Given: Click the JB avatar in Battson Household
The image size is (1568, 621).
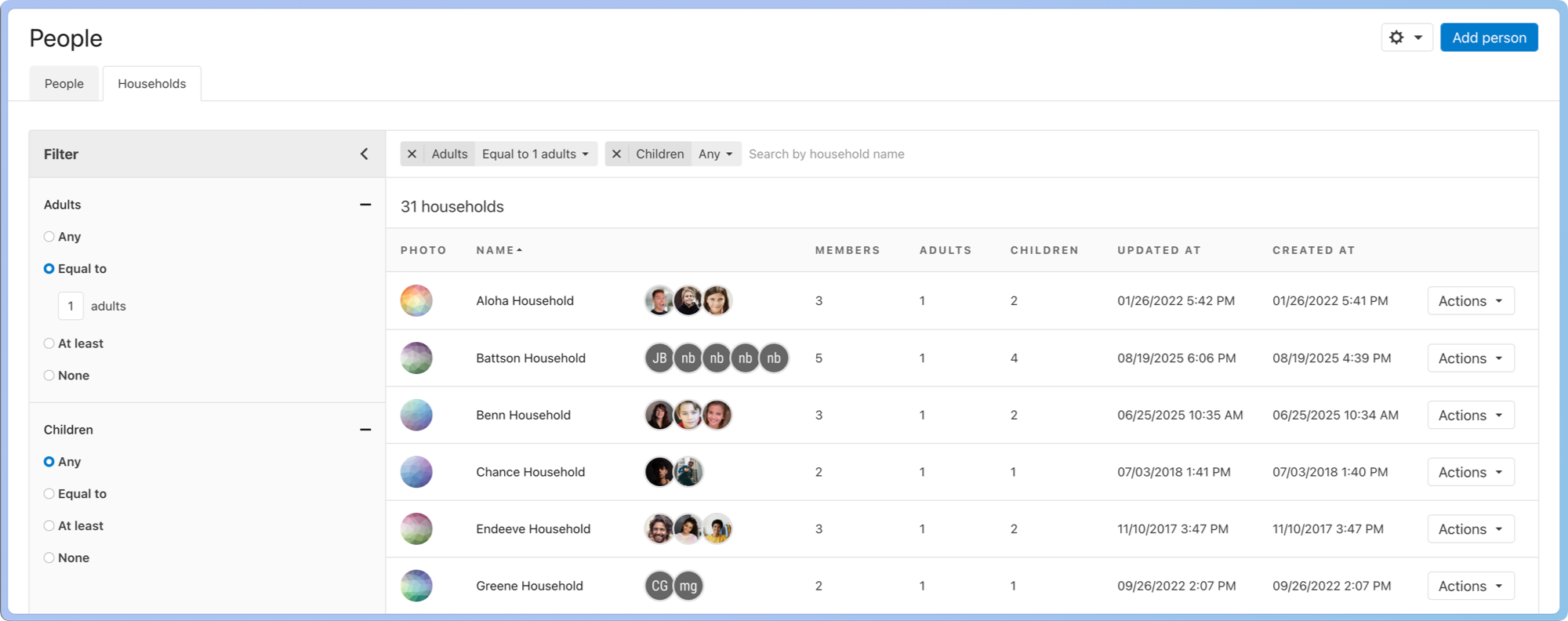Looking at the screenshot, I should coord(659,358).
